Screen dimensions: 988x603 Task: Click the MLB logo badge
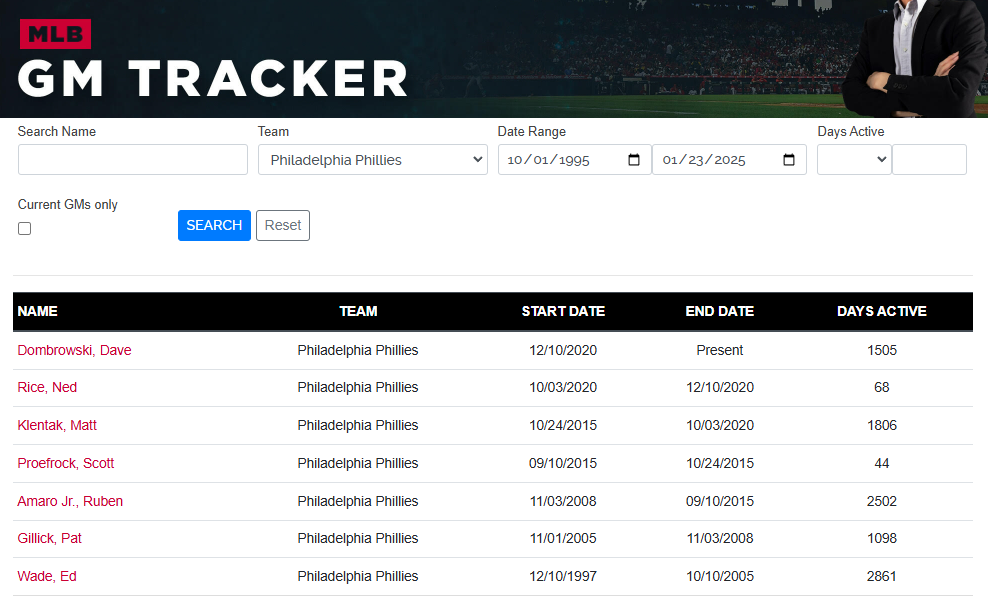pos(55,34)
